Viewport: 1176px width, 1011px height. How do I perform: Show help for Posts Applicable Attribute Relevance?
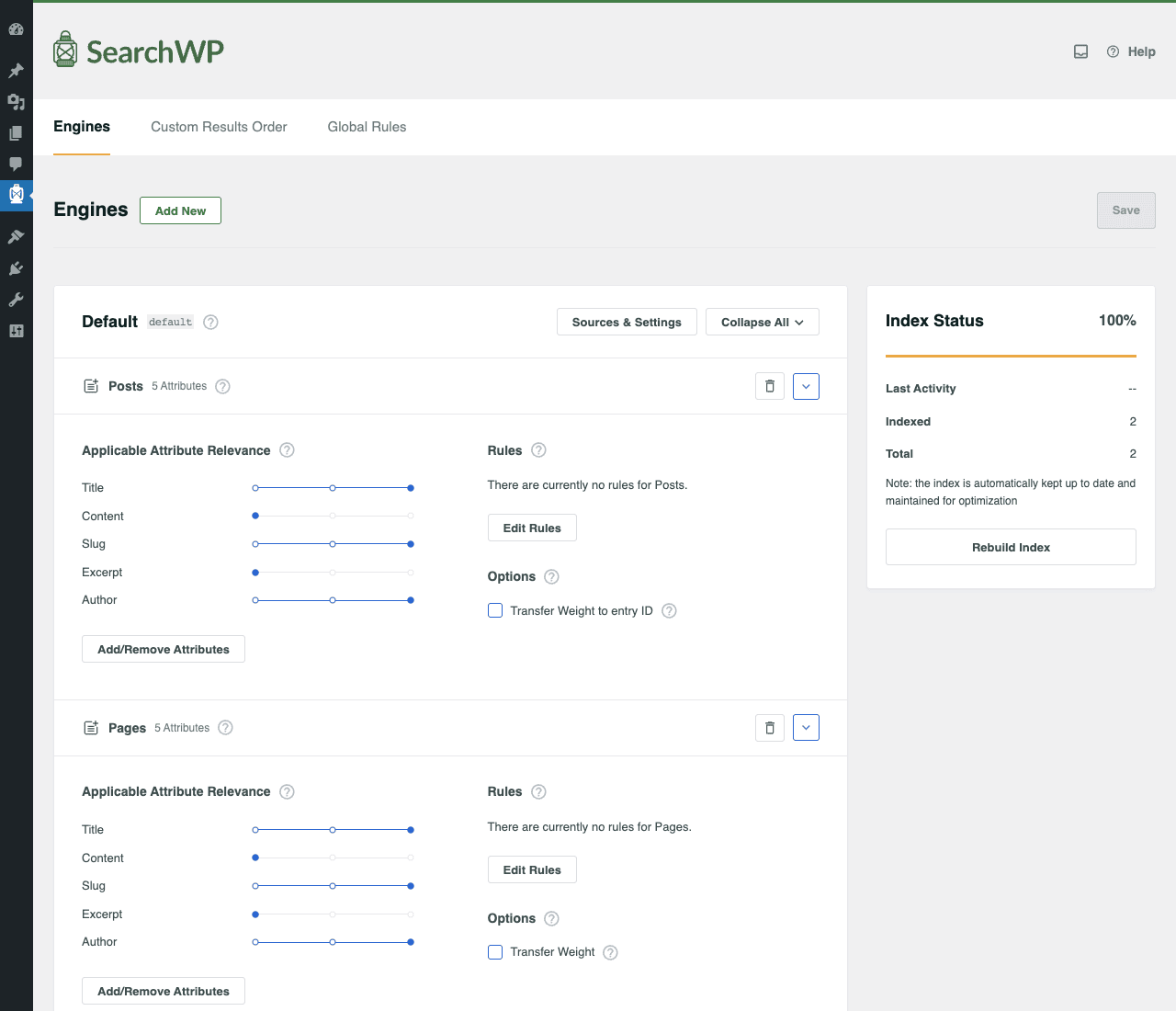click(287, 450)
